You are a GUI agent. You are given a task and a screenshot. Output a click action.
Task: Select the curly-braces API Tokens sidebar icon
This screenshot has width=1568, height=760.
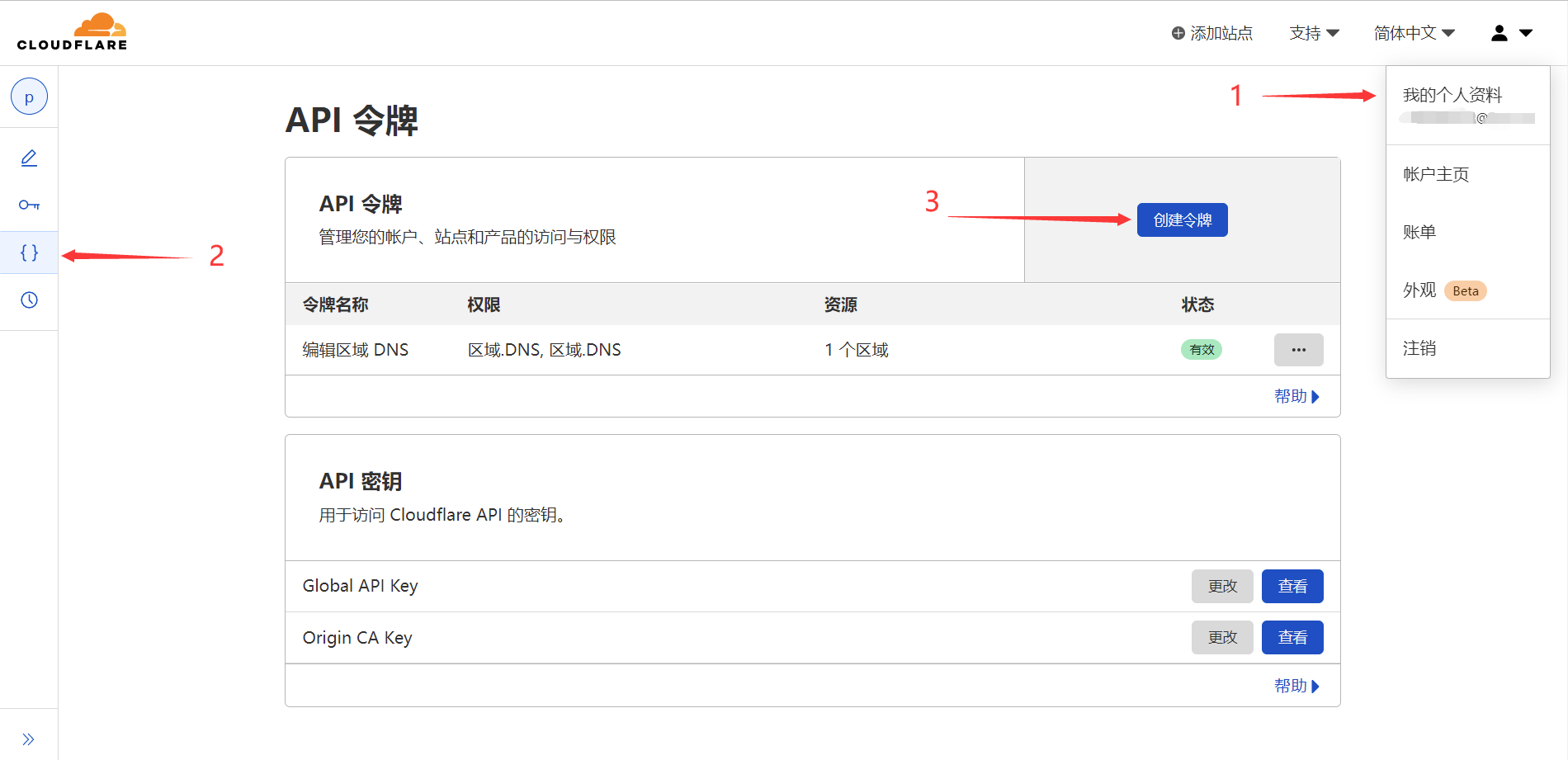(29, 253)
